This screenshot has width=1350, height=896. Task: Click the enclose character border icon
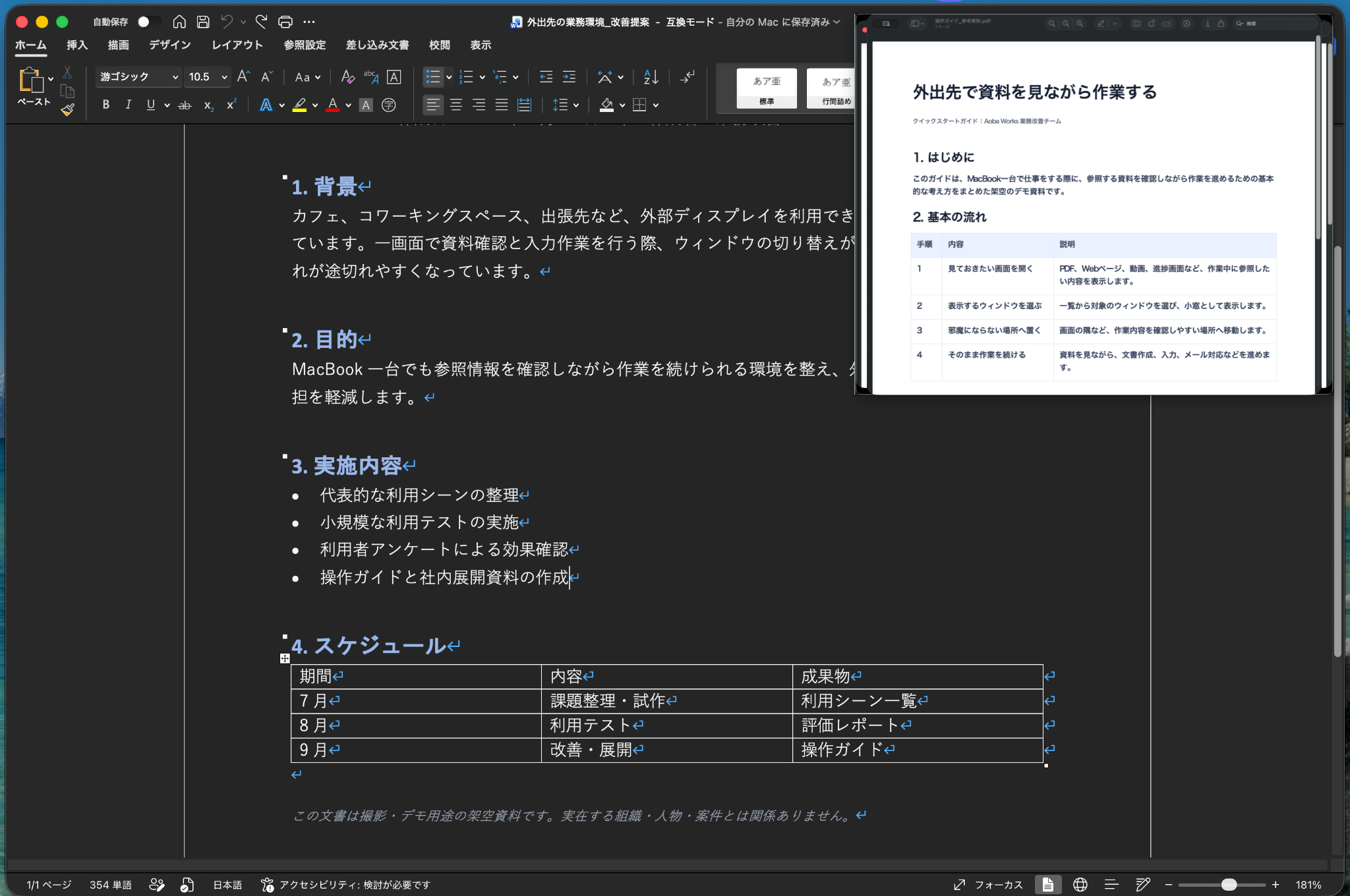394,76
